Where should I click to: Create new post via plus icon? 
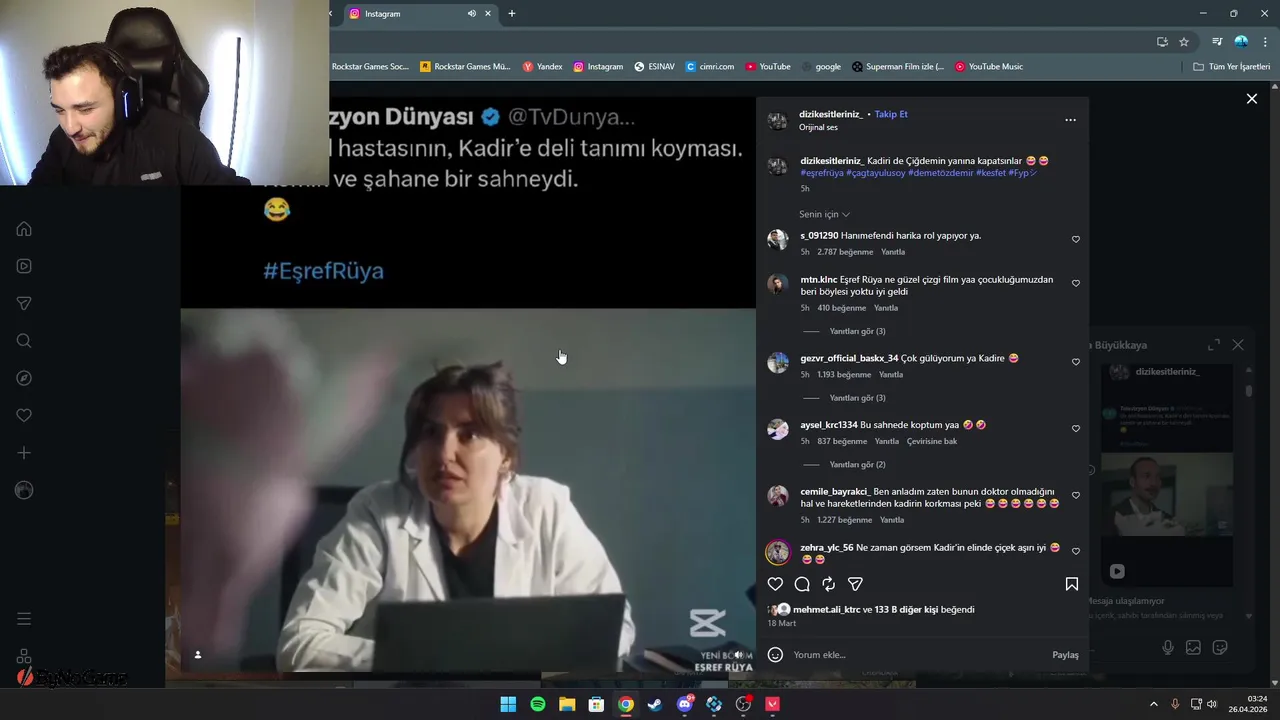coord(24,453)
